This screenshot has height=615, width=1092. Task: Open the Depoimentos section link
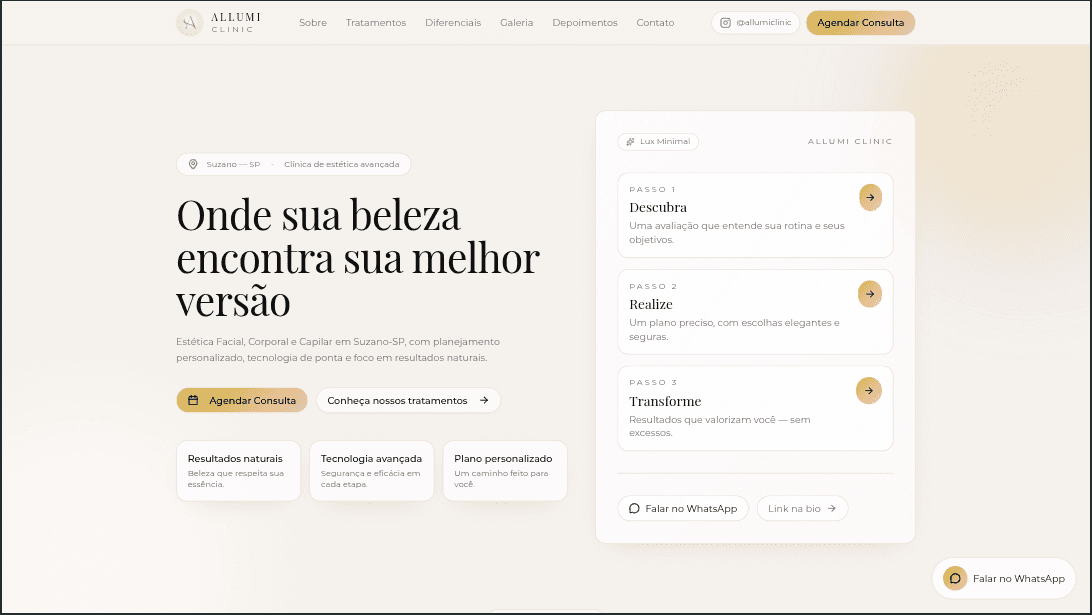click(x=585, y=22)
